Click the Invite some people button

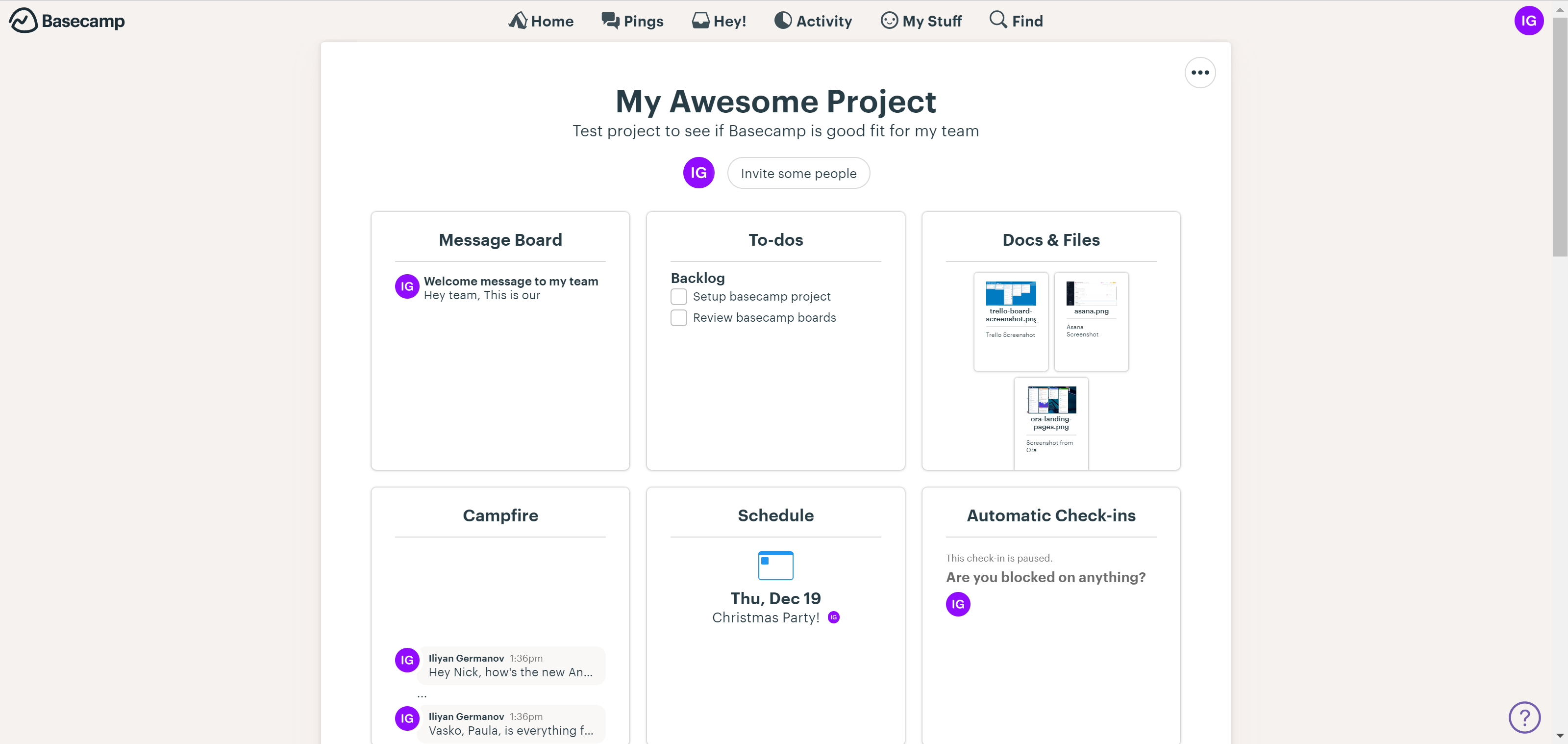[798, 172]
